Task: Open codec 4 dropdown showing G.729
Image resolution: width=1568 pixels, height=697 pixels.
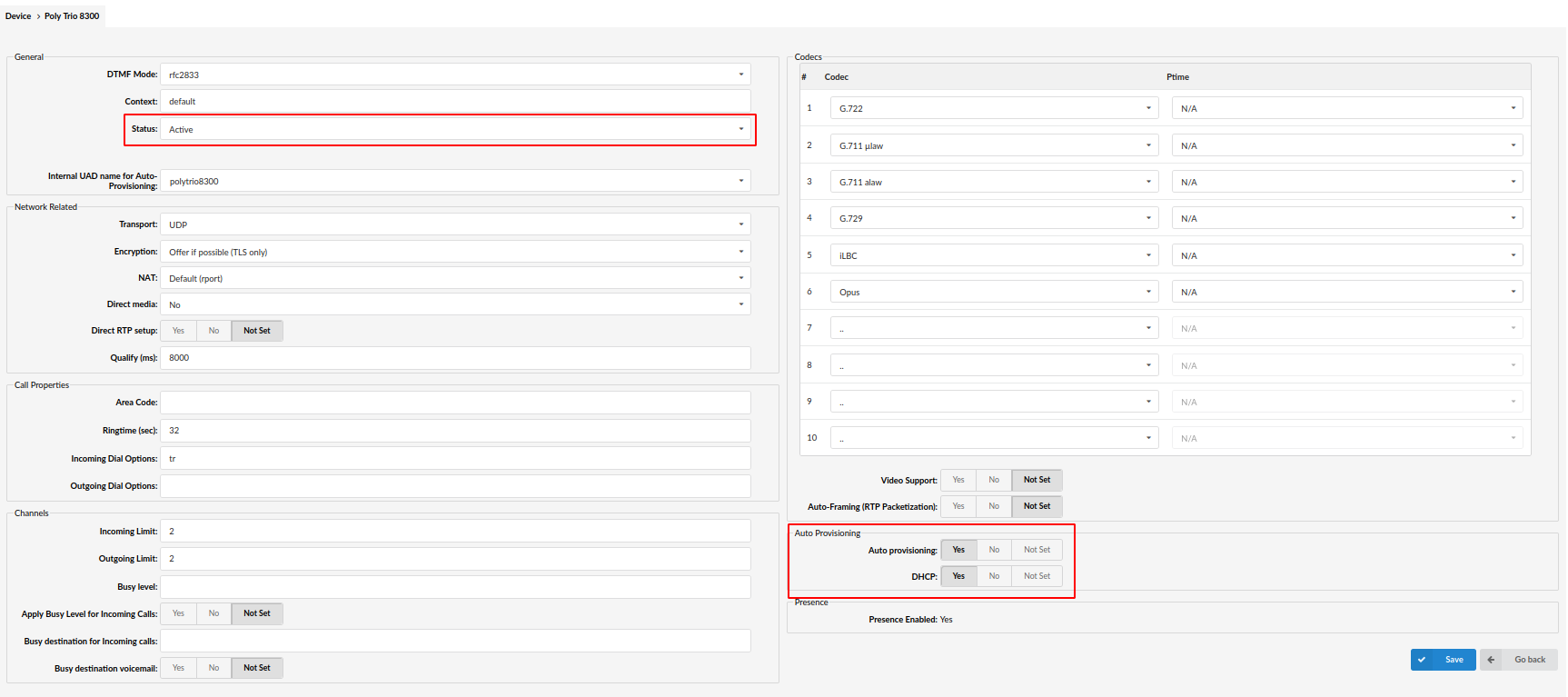Action: point(995,218)
